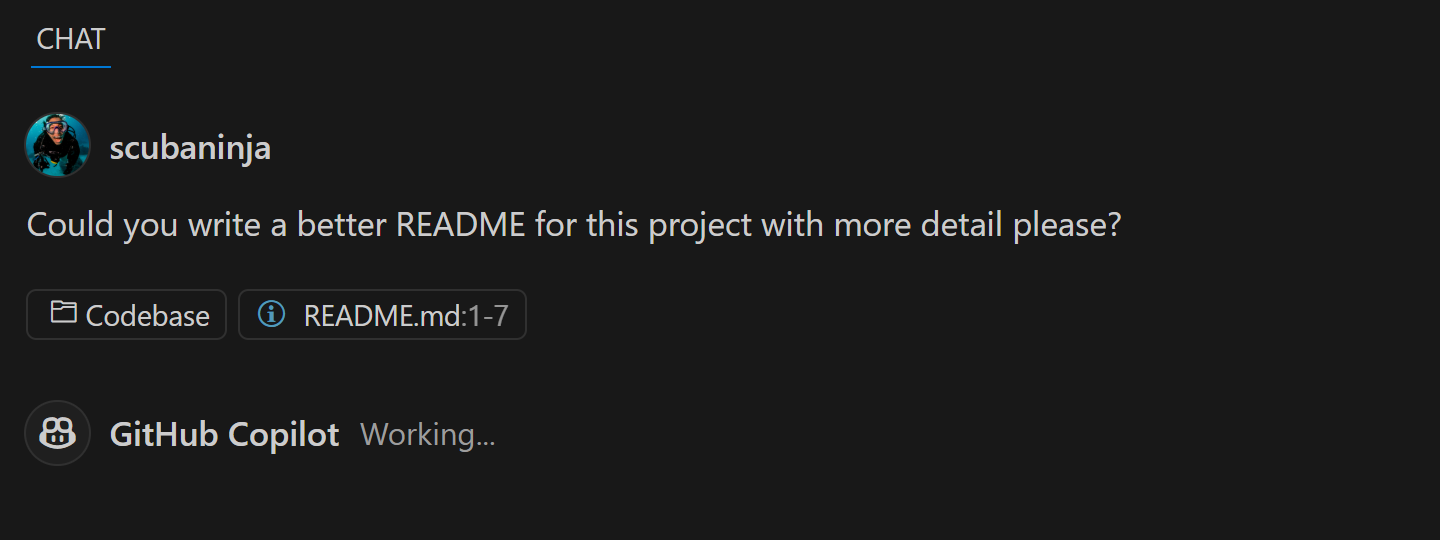1440x540 pixels.
Task: Click the word GitHub in responder name
Action: tap(164, 434)
